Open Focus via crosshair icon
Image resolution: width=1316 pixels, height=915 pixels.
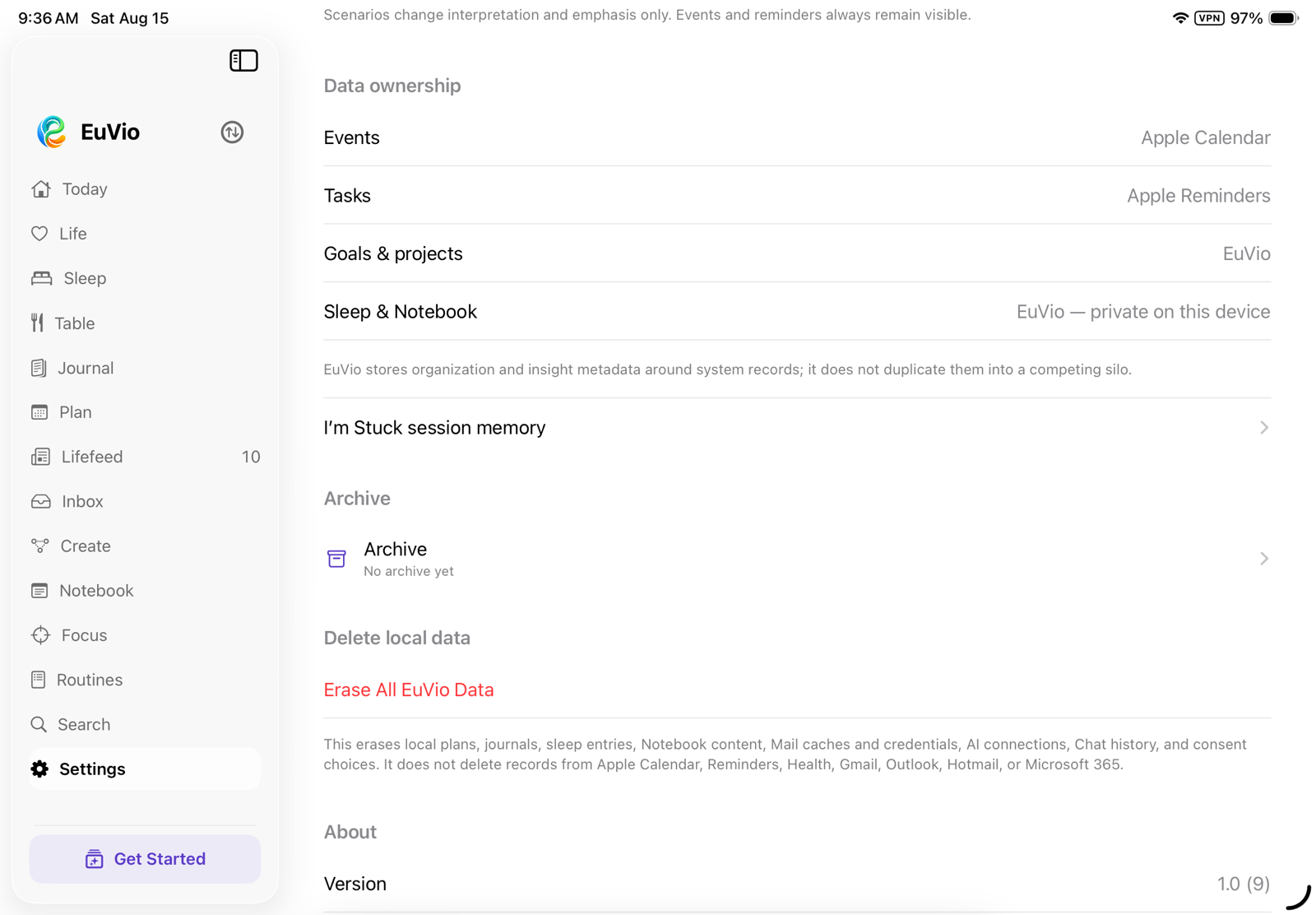40,635
